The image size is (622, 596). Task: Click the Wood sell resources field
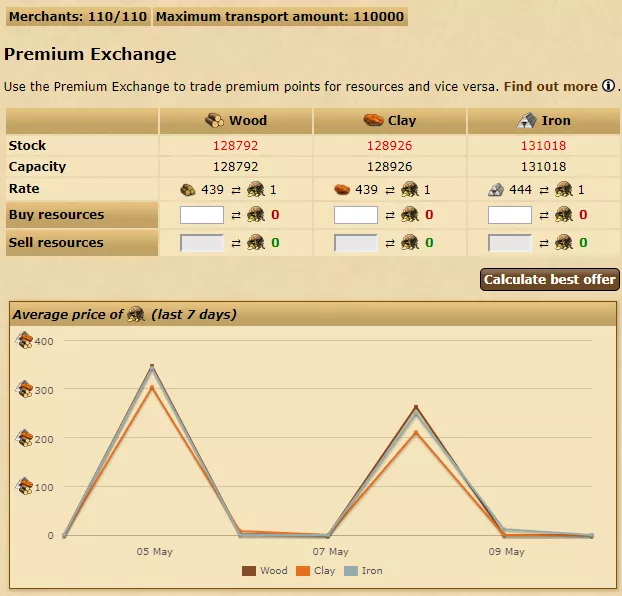tap(202, 243)
